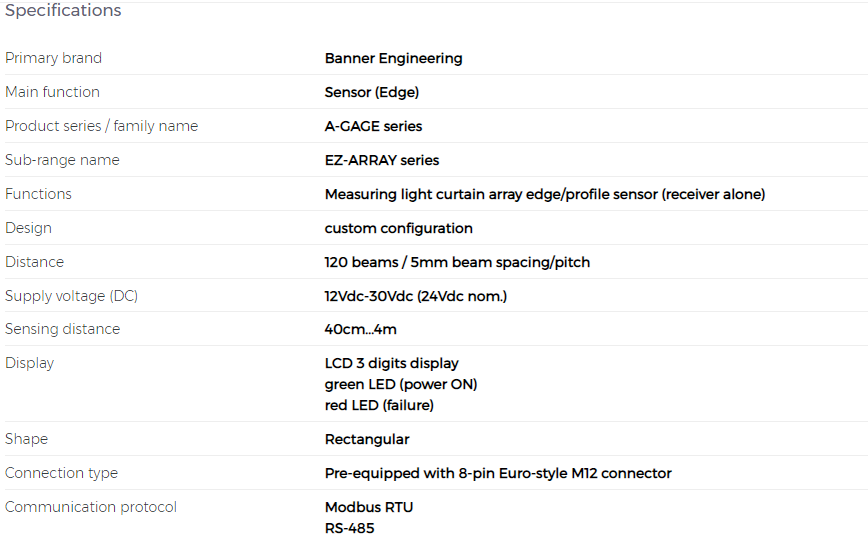Click the Product series / family name label
This screenshot has height=541, width=868.
[101, 126]
